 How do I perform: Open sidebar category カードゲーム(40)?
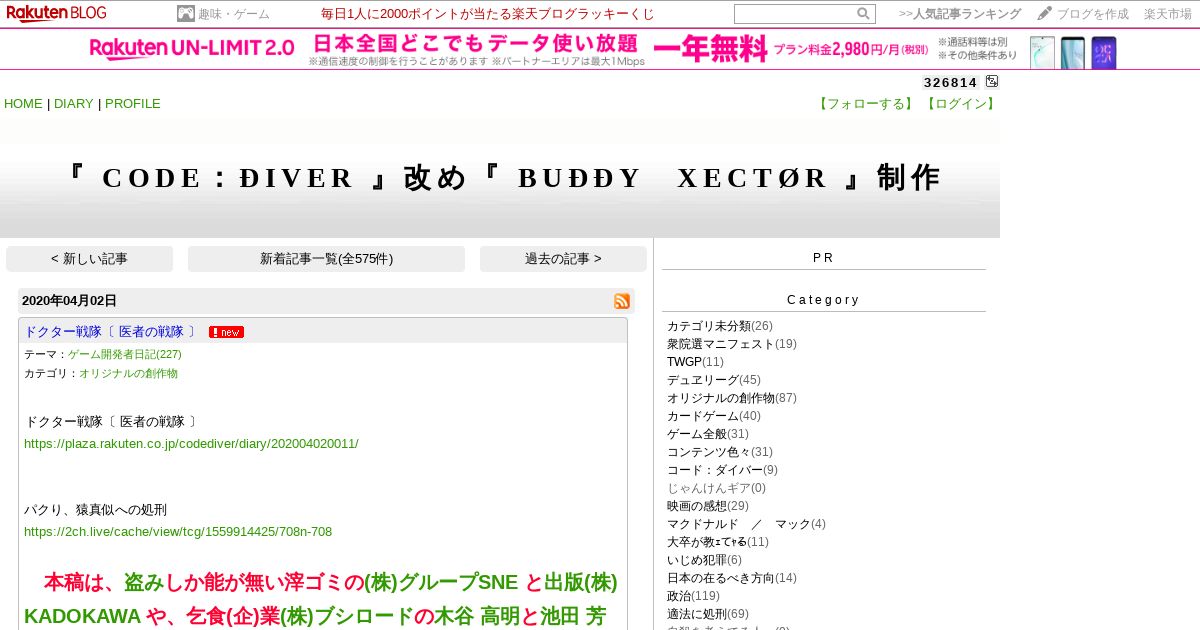(x=714, y=416)
